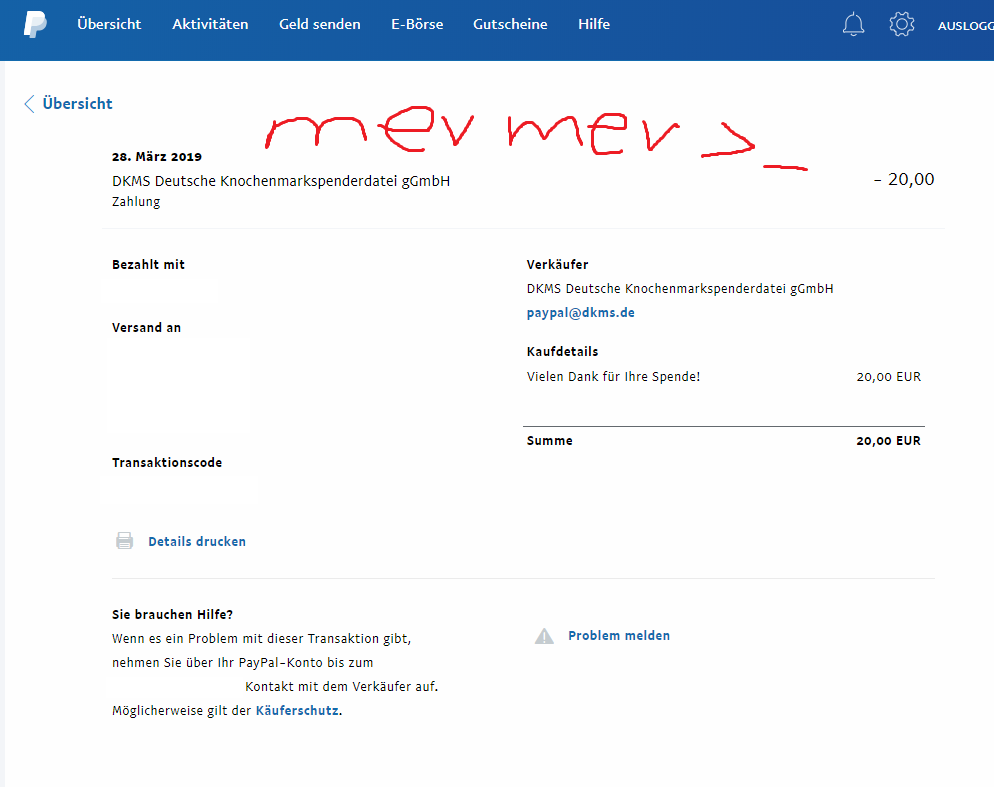Click the back chevron next to Übersicht

tap(29, 104)
